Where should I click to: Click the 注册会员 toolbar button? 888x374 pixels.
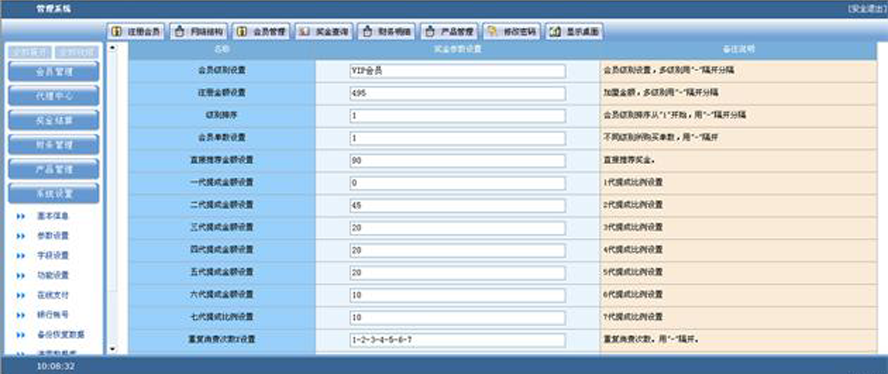coord(136,32)
